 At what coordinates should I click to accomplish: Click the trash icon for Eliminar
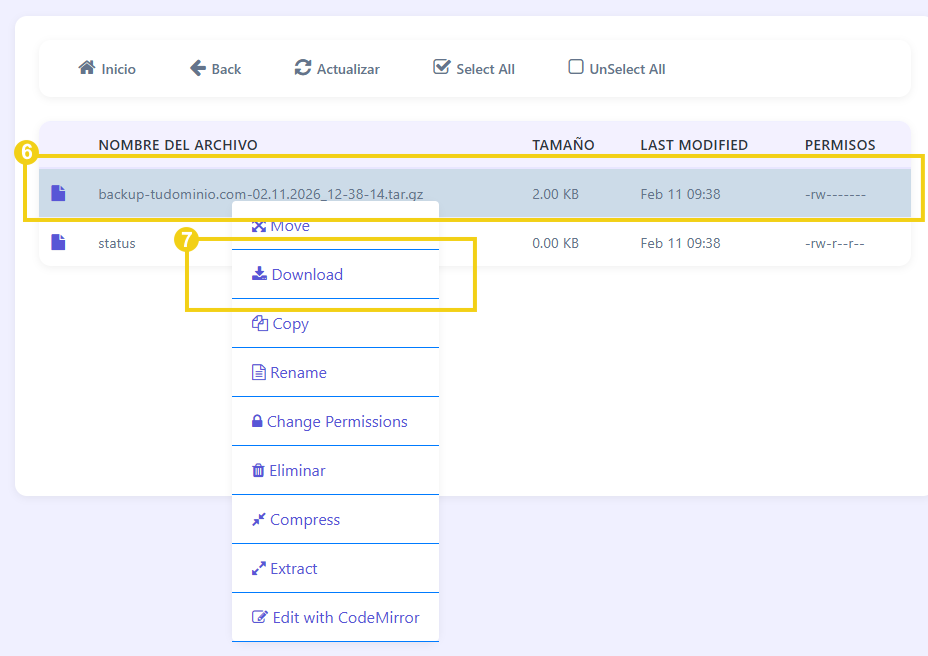[x=258, y=470]
